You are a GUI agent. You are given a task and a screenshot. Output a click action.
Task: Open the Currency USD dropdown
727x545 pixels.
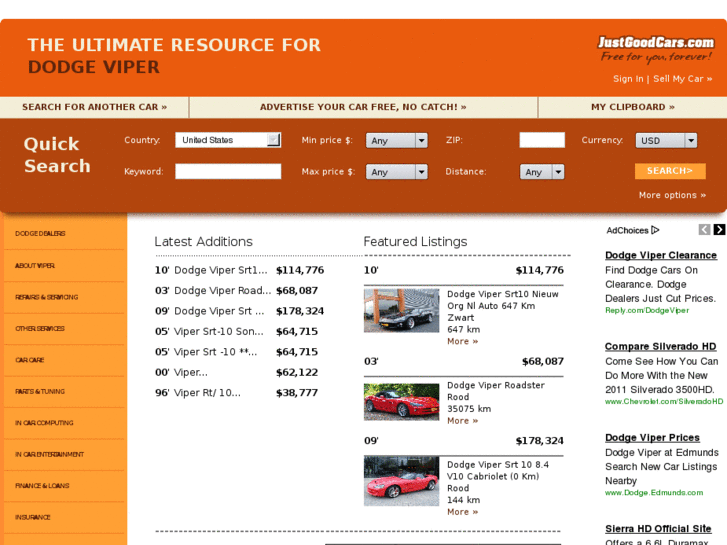pos(666,141)
